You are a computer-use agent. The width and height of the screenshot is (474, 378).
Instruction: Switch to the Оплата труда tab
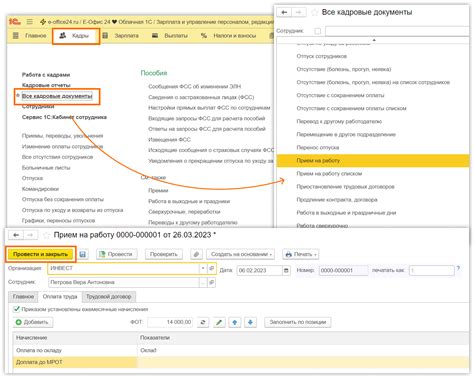(60, 296)
